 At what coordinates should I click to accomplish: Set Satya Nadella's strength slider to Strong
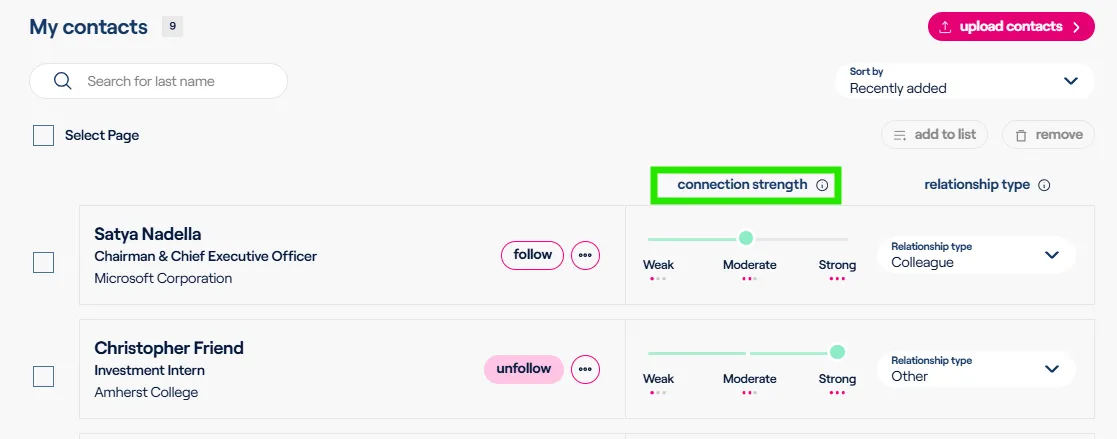[x=838, y=239]
